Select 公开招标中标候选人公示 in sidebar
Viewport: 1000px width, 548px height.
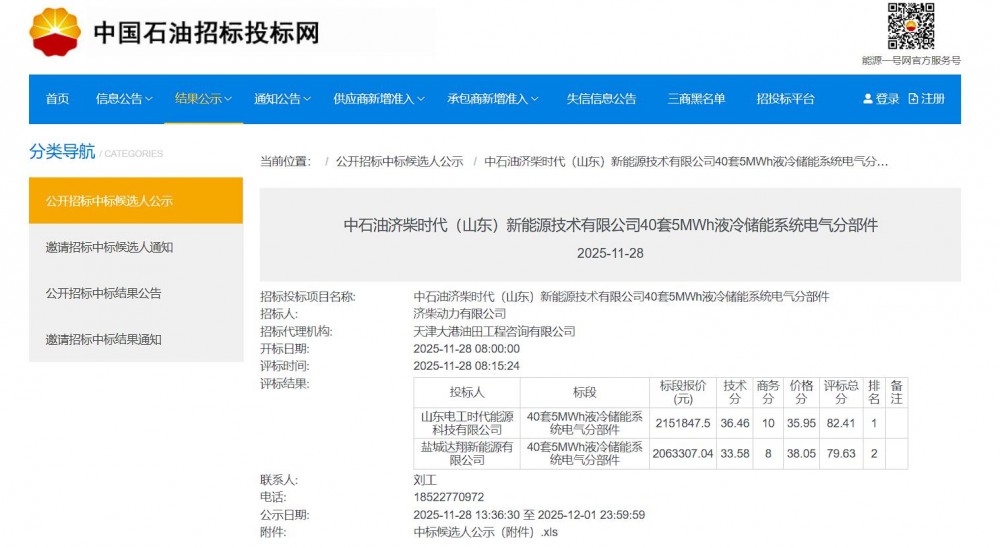[x=109, y=201]
